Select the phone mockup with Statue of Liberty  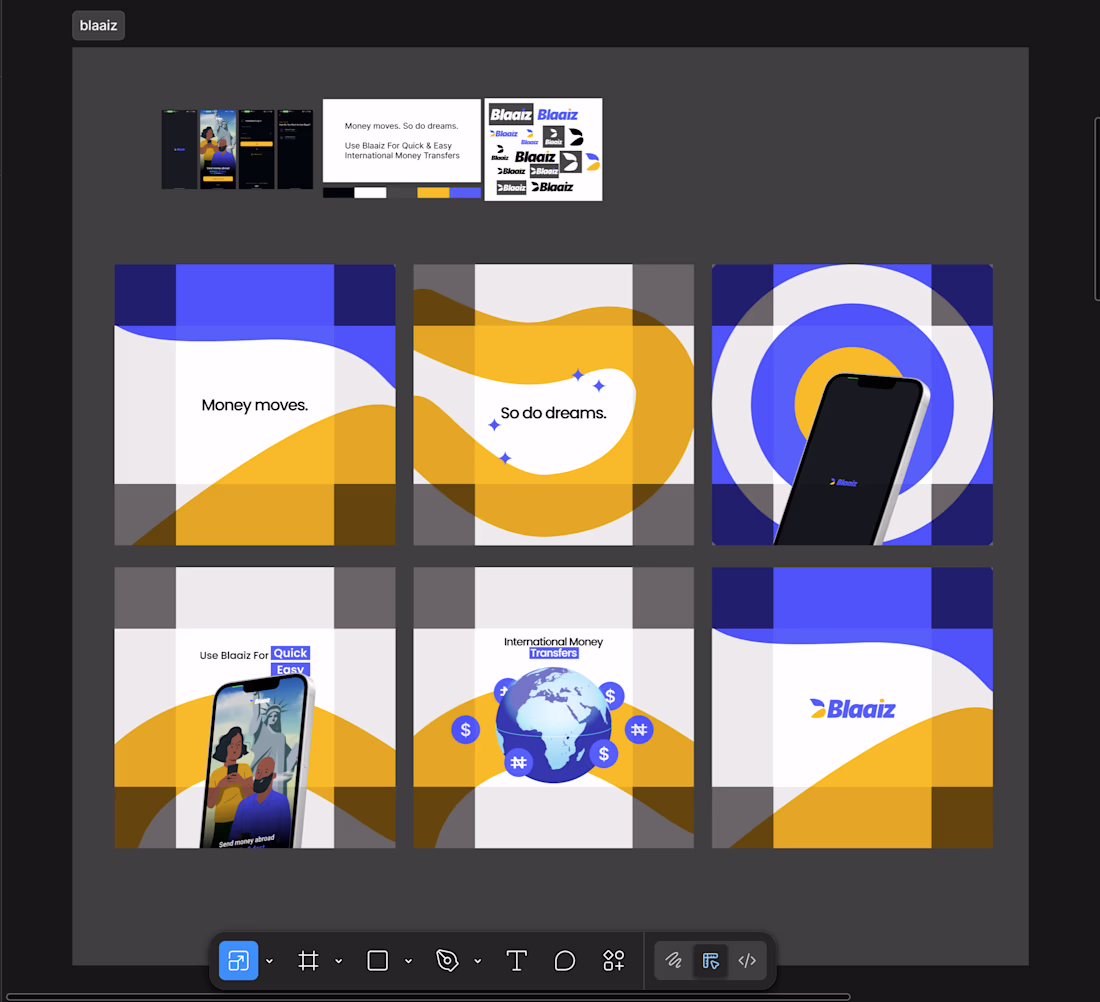pyautogui.click(x=256, y=761)
